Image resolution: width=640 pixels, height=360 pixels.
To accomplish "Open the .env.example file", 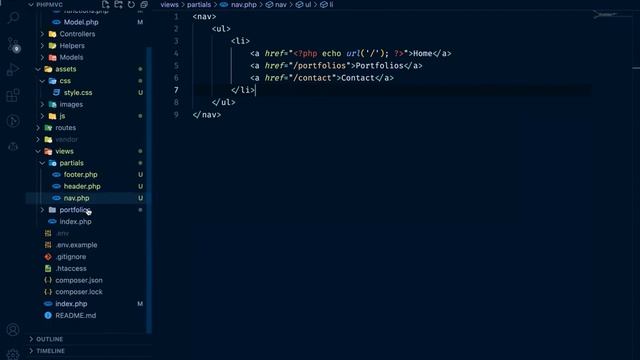I will (76, 245).
